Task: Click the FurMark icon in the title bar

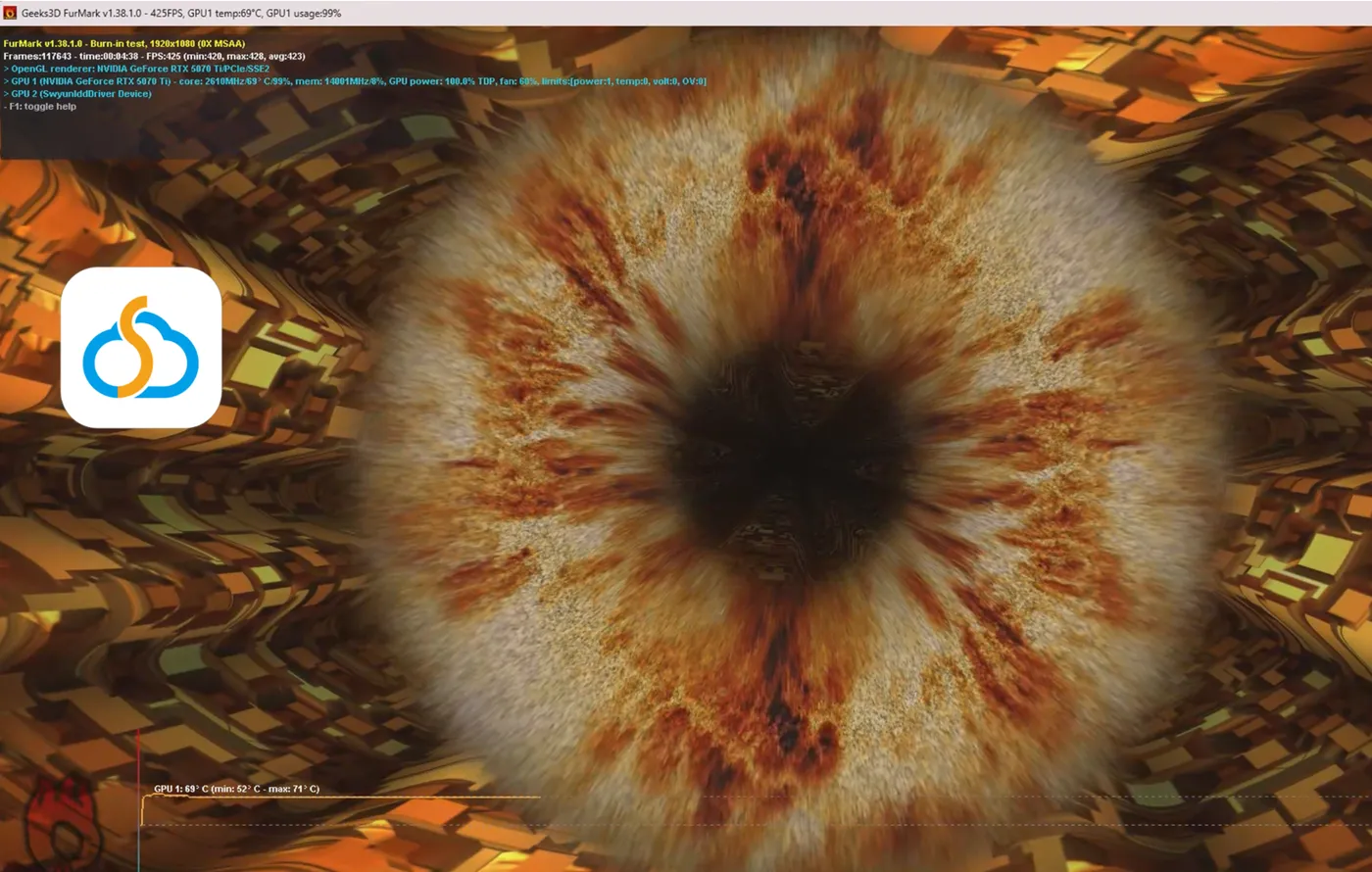Action: [x=11, y=14]
